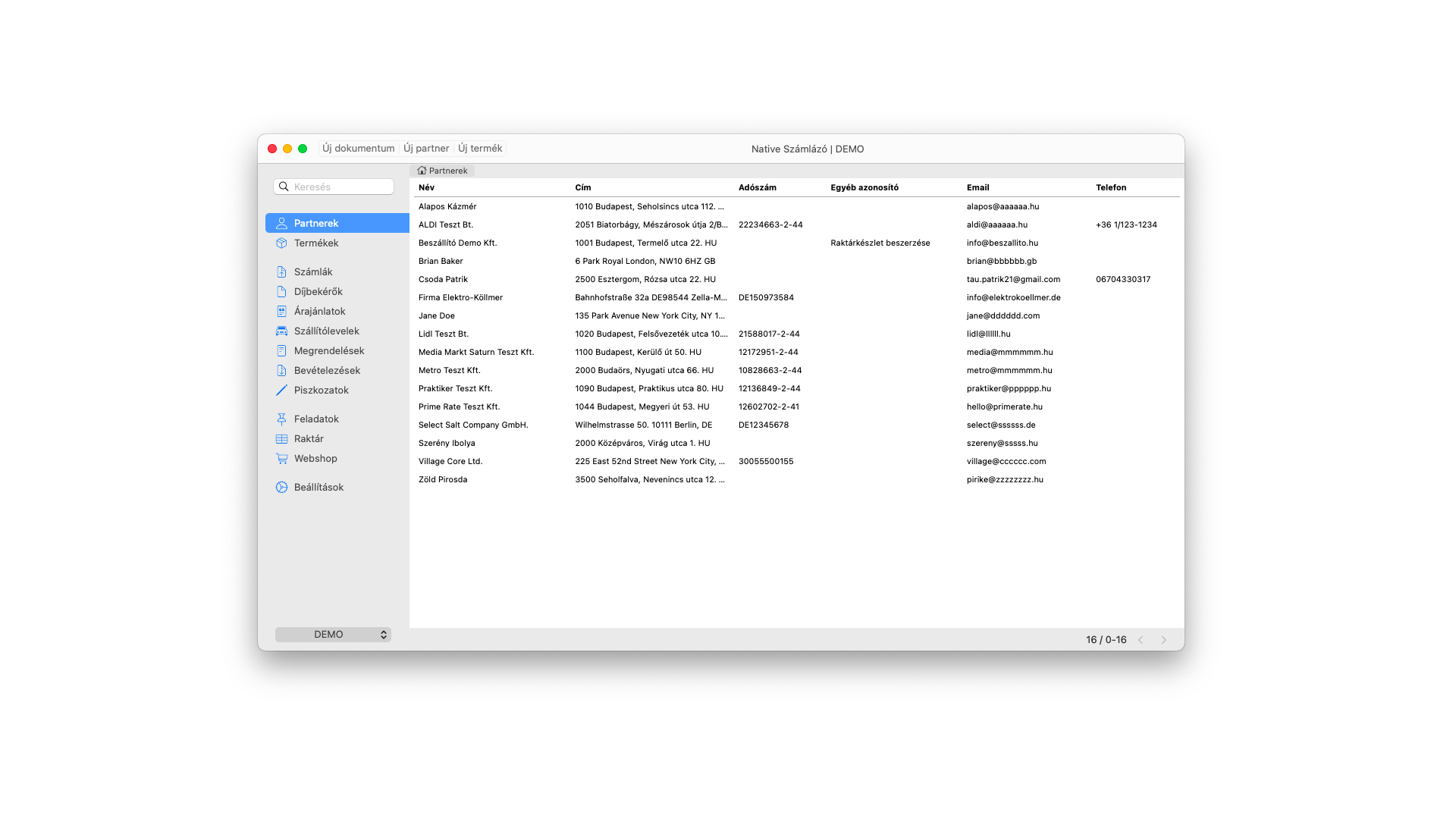The height and width of the screenshot is (819, 1456).
Task: Open the Díjbekérők section
Action: click(281, 291)
